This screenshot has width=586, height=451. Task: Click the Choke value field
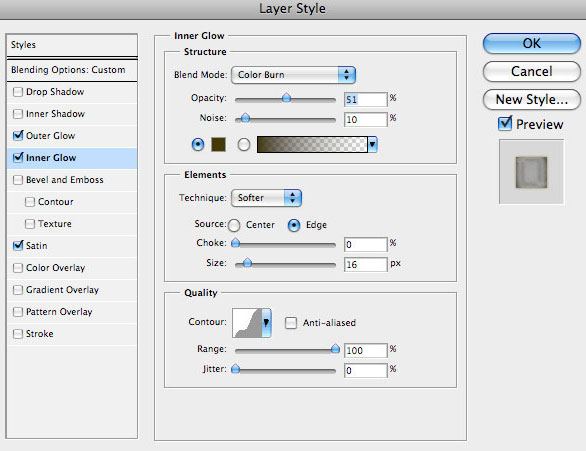click(x=365, y=245)
